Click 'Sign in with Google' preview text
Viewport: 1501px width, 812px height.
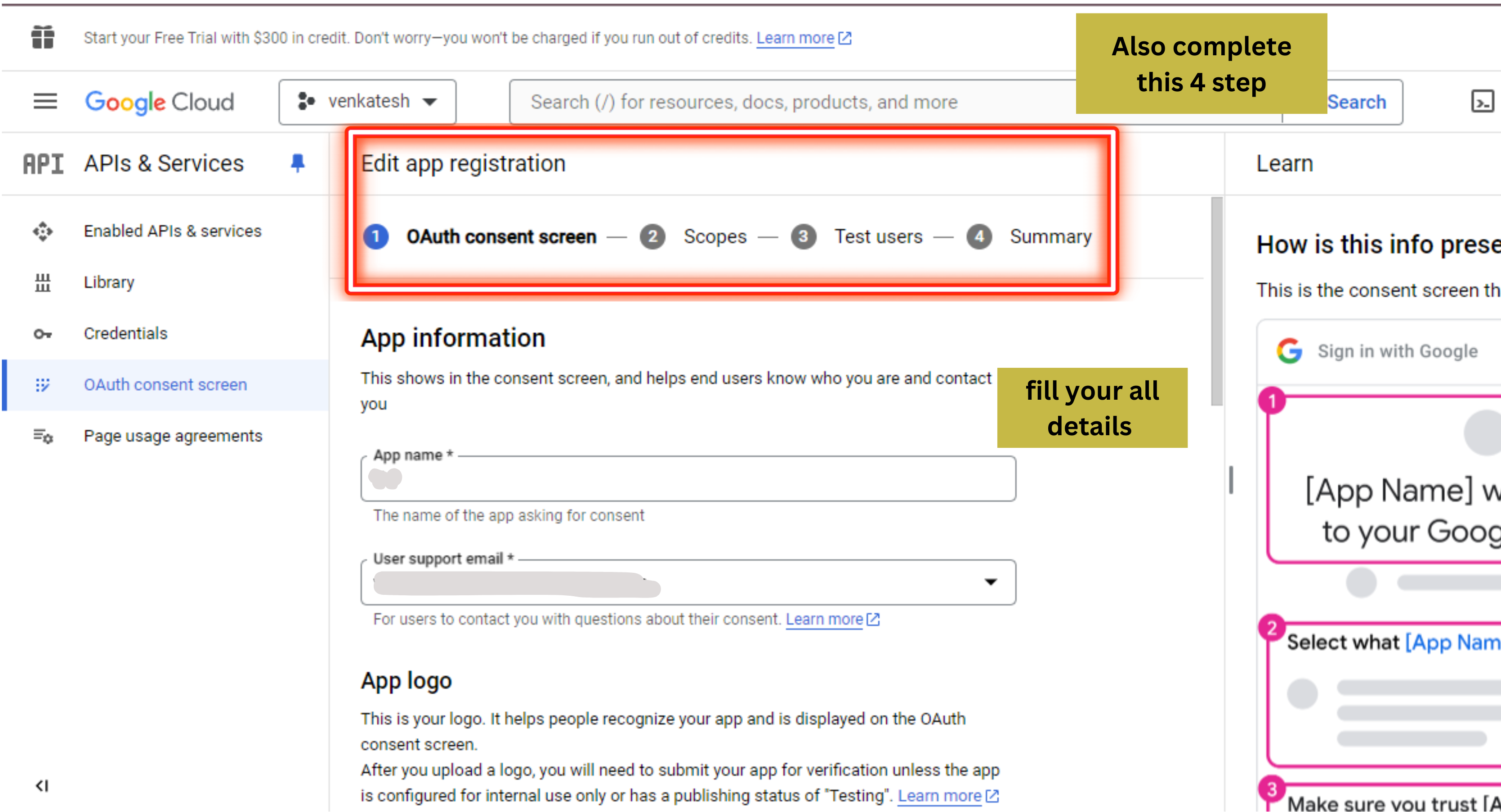pos(1397,351)
